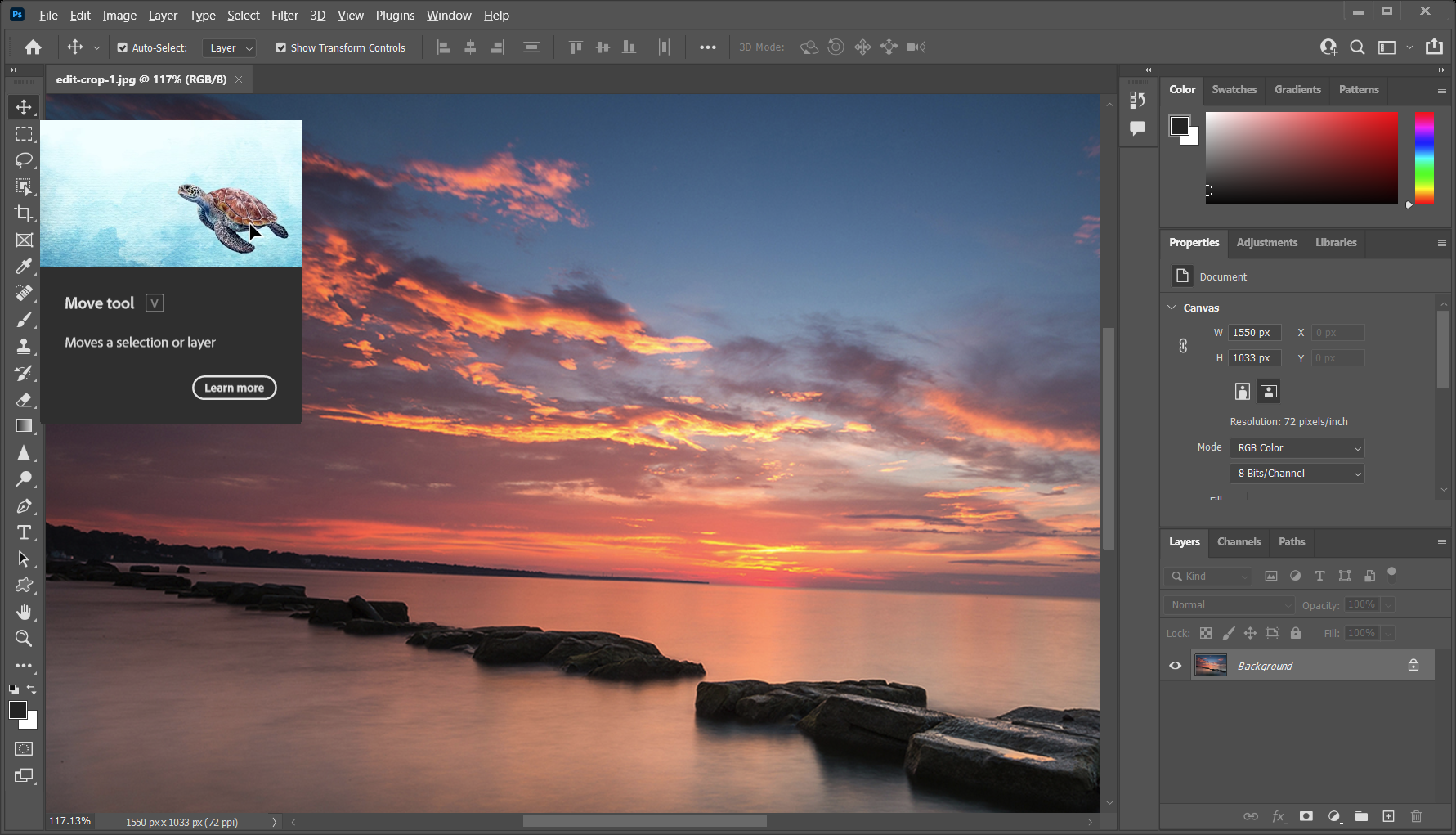
Task: Select the Crop tool
Action: pyautogui.click(x=24, y=213)
